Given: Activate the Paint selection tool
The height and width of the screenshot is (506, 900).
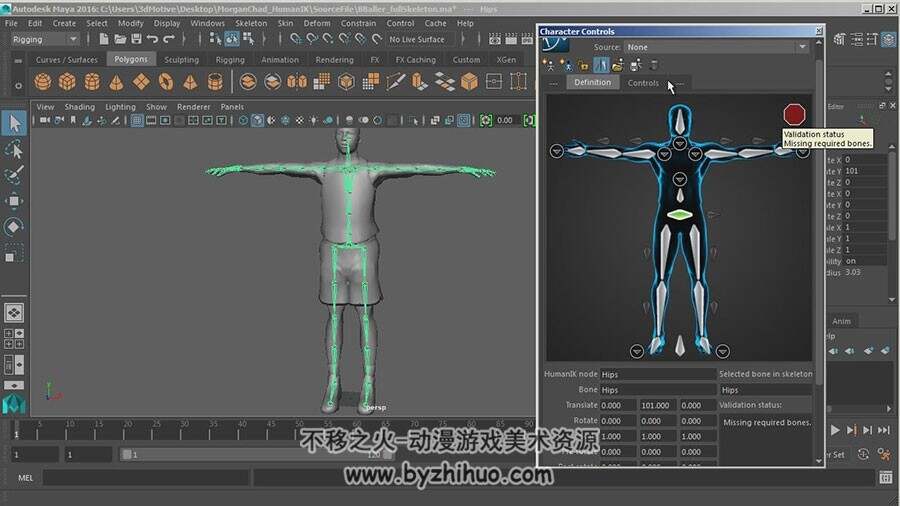Looking at the screenshot, I should (x=14, y=174).
